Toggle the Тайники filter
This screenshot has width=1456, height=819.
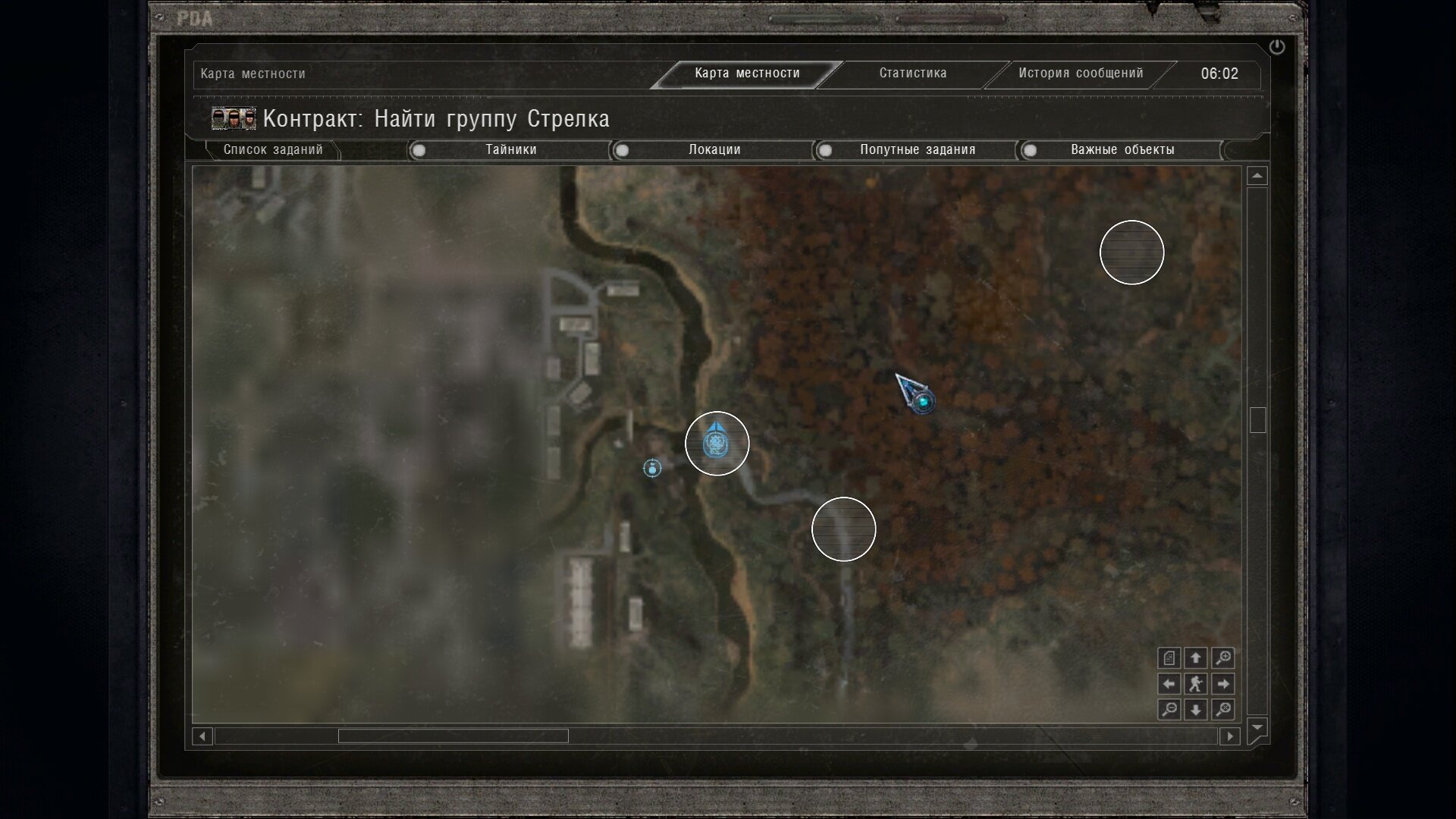[419, 150]
